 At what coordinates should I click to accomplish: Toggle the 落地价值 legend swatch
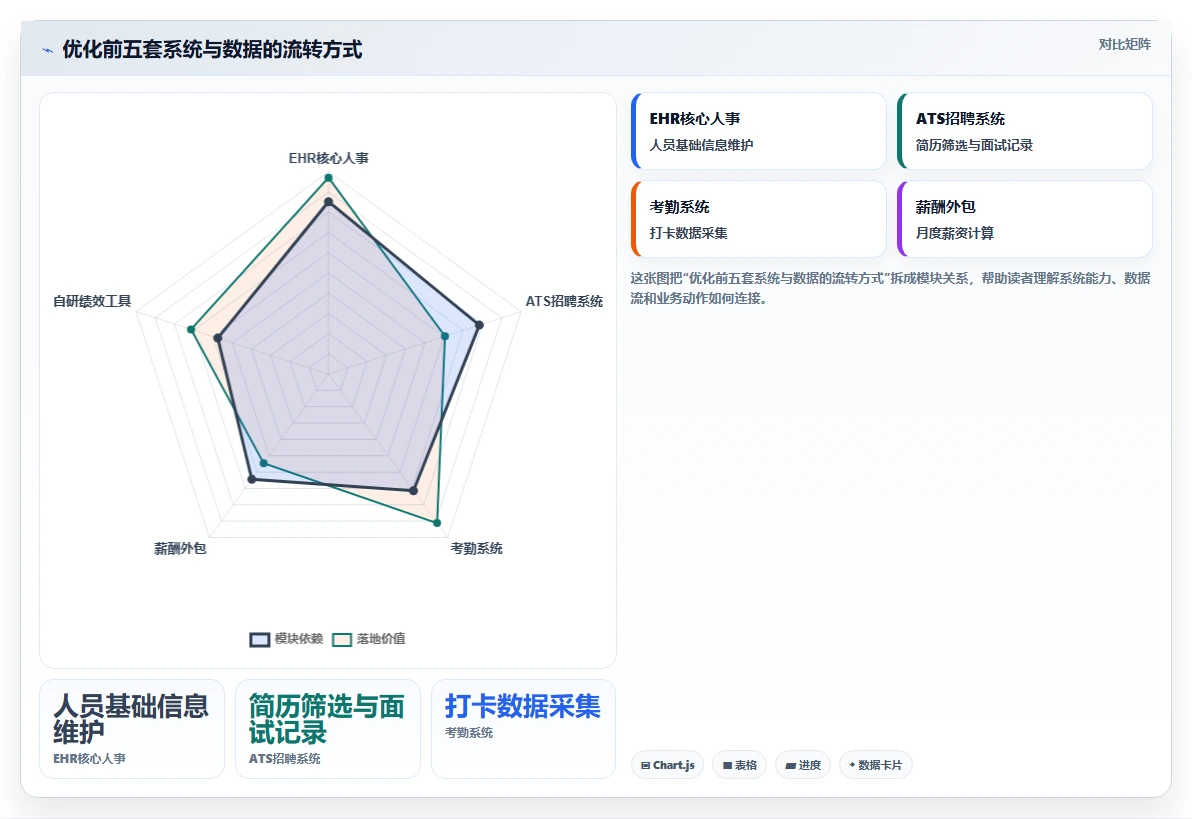(342, 640)
